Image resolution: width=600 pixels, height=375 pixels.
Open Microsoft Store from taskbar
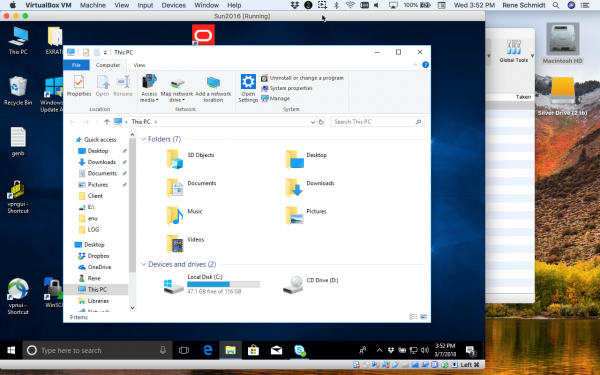[253, 350]
